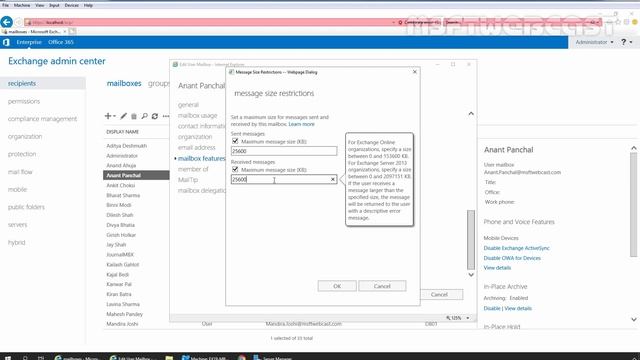This screenshot has width=640, height=360.
Task: Click the Sent messages size input field
Action: [x=284, y=151]
